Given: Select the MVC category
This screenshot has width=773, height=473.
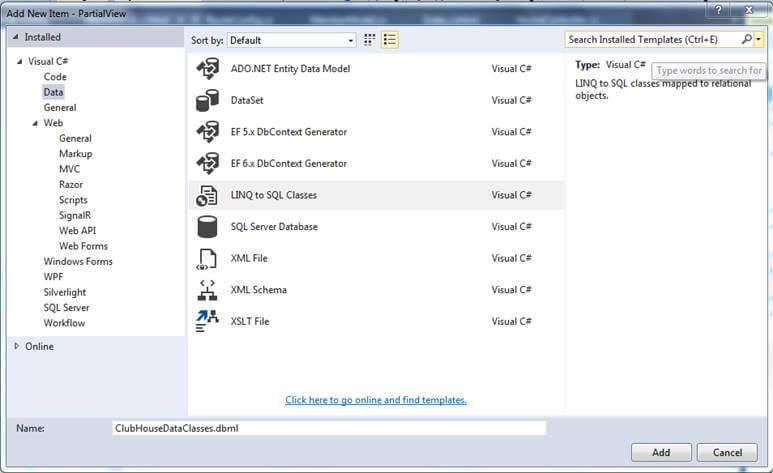Looking at the screenshot, I should (x=70, y=169).
